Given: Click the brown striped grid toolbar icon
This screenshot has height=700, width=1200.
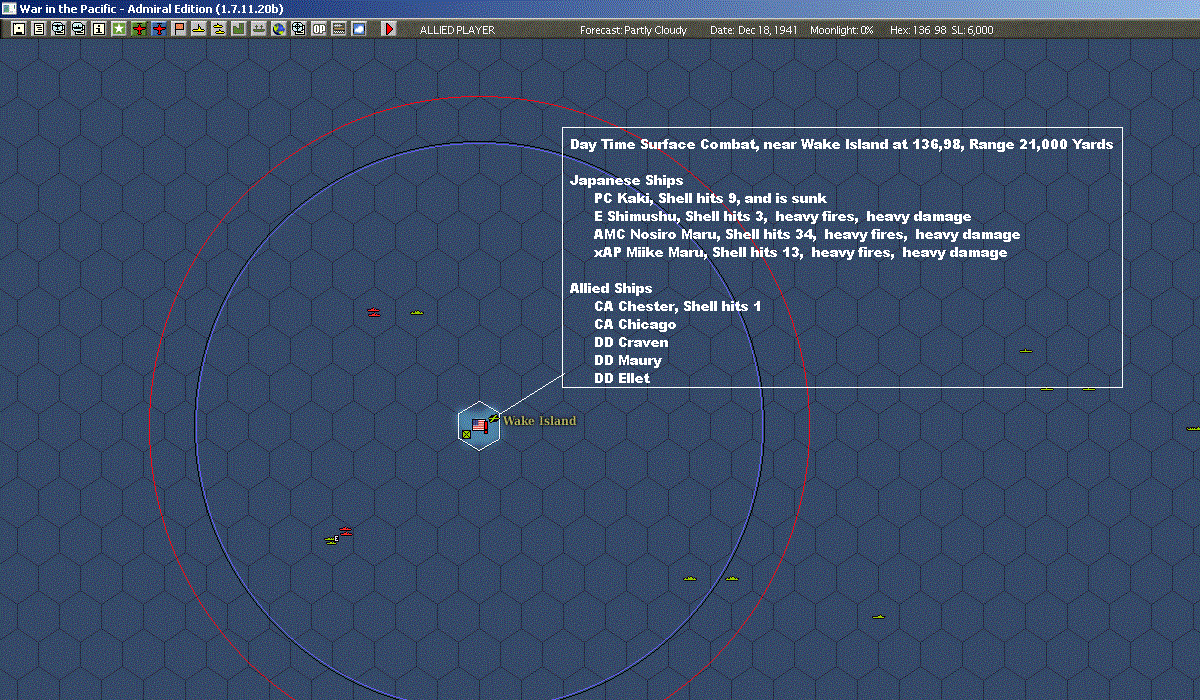Looking at the screenshot, I should [x=338, y=29].
